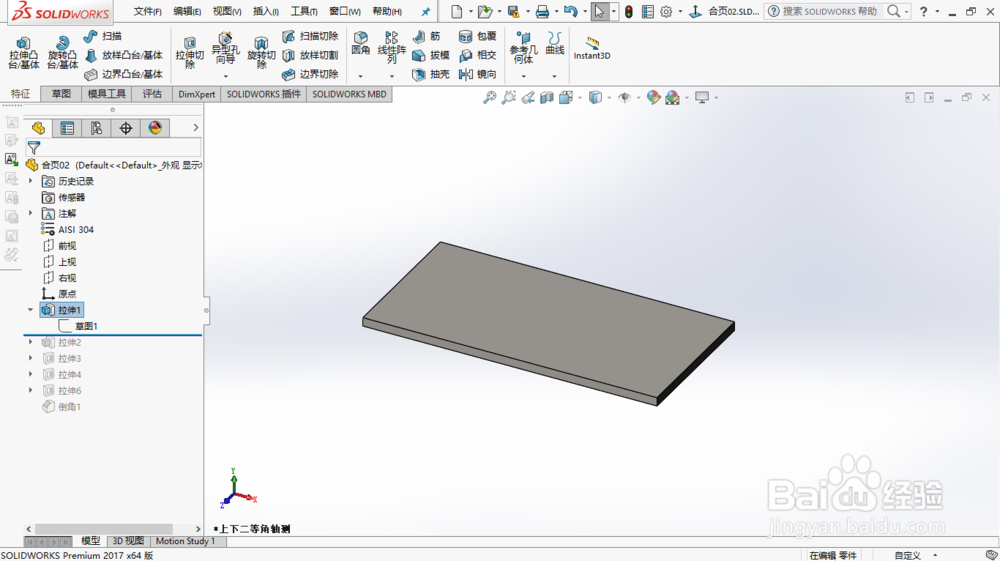
Task: Expand the 拉伸2 feature node
Action: [x=30, y=342]
